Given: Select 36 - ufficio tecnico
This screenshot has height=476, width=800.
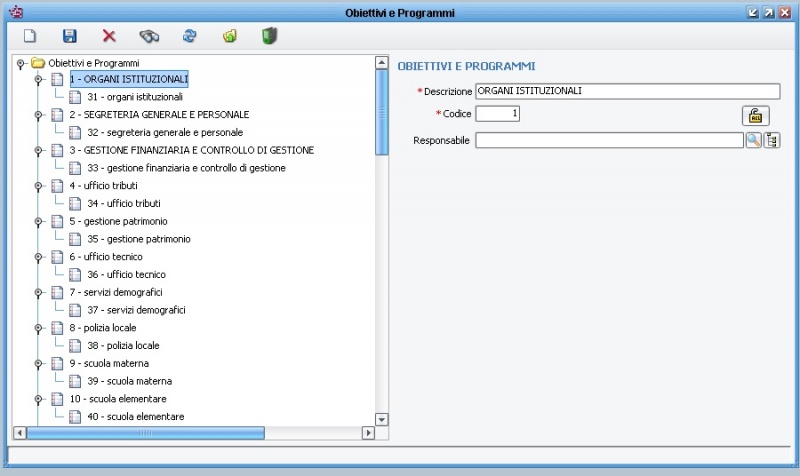Looking at the screenshot, I should [126, 274].
